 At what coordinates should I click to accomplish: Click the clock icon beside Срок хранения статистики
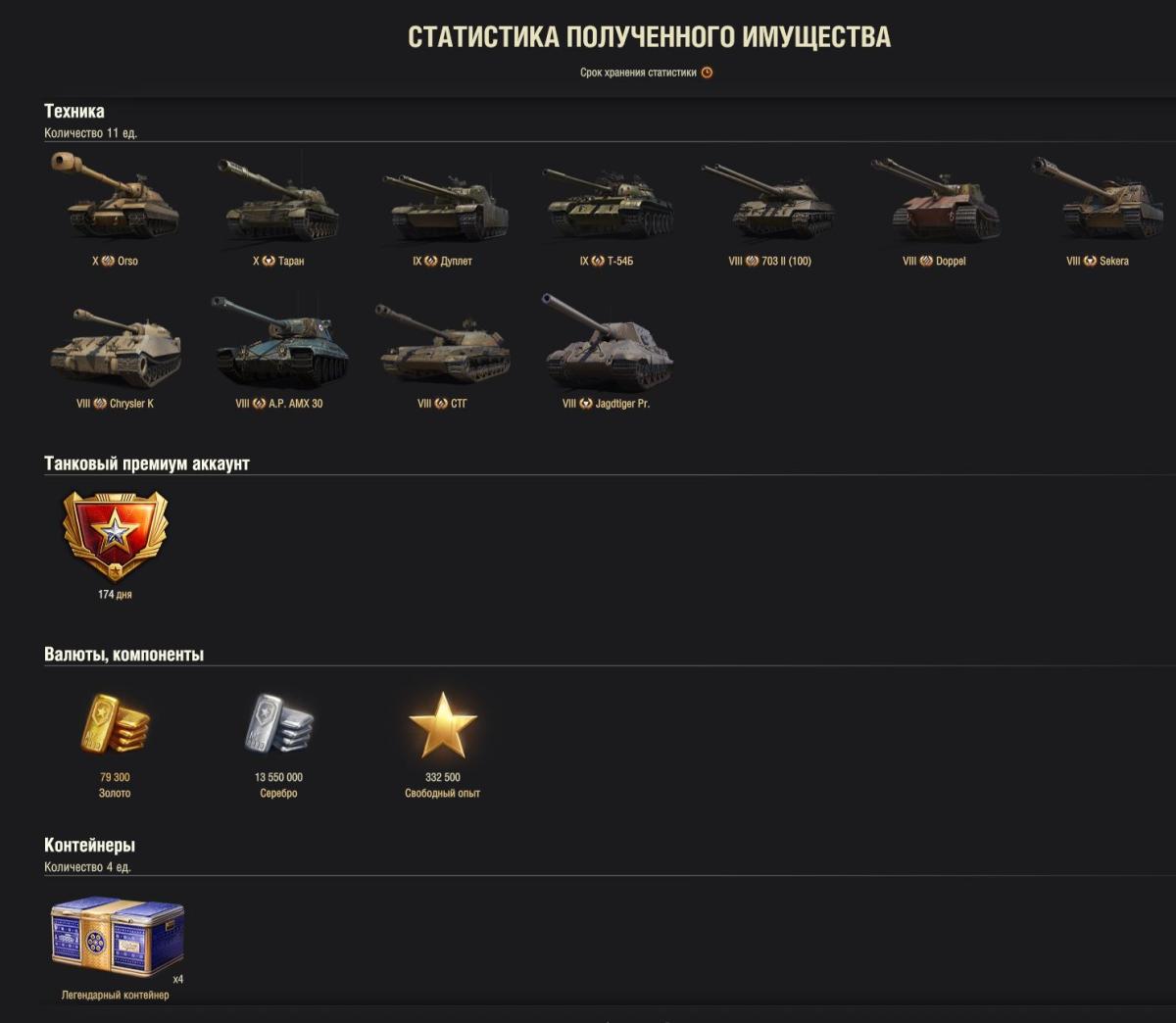coord(707,73)
